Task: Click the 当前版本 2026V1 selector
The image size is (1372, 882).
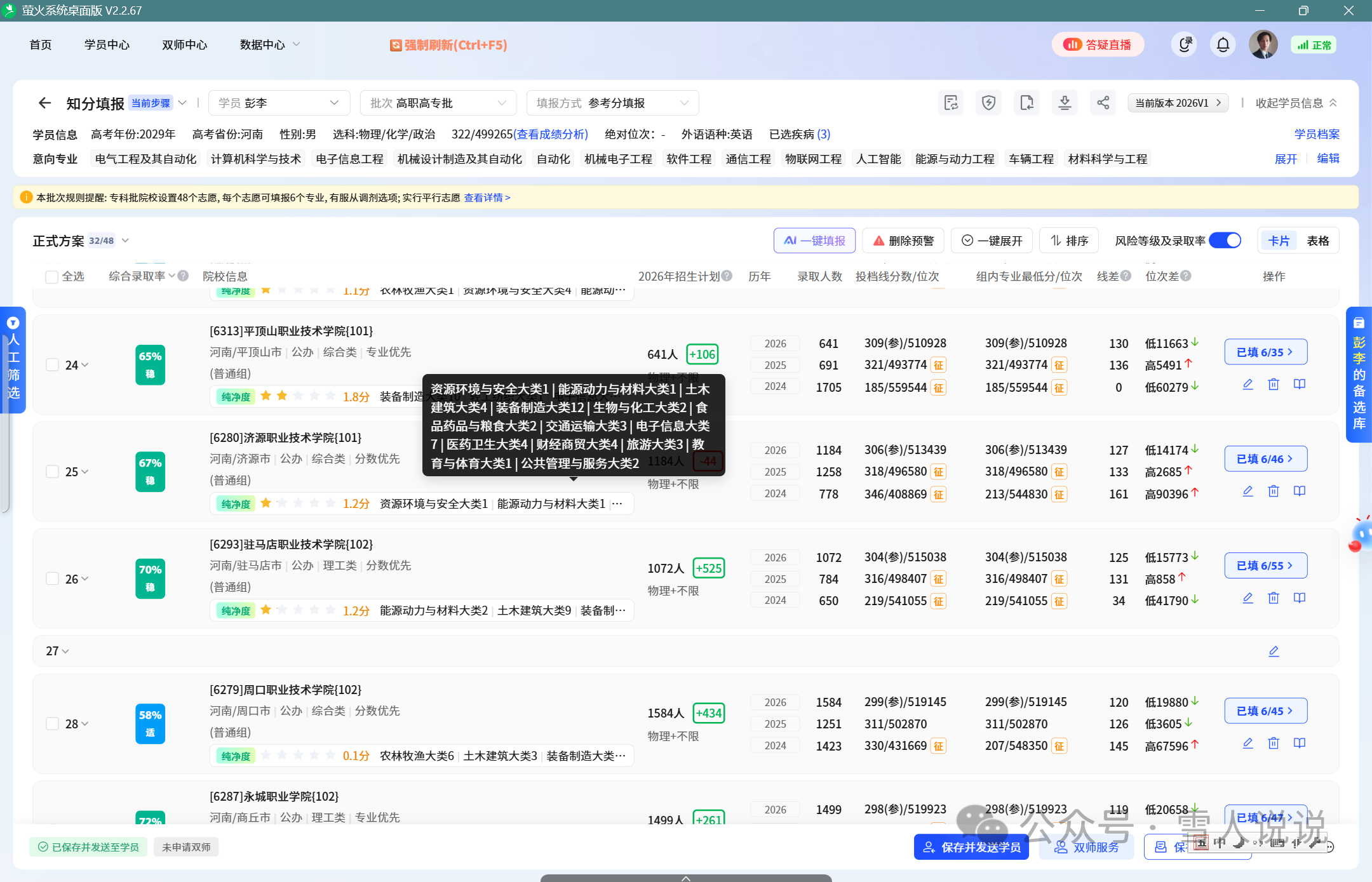Action: (1178, 103)
